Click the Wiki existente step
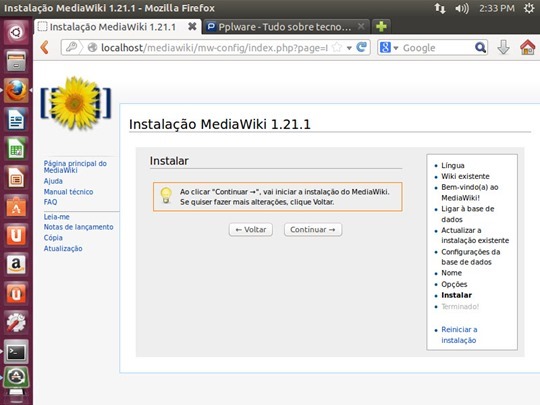The height and width of the screenshot is (405, 540). (465, 176)
